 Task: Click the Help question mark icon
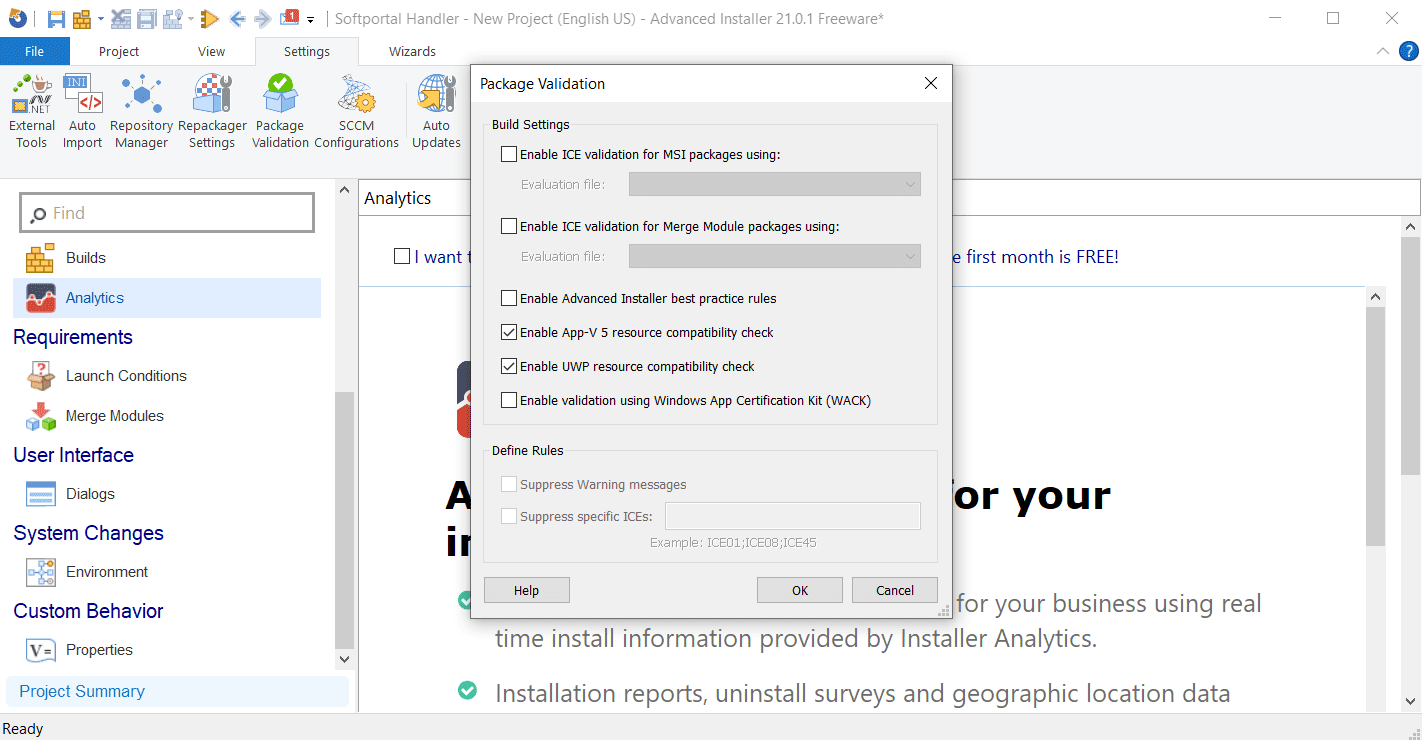(x=1408, y=51)
